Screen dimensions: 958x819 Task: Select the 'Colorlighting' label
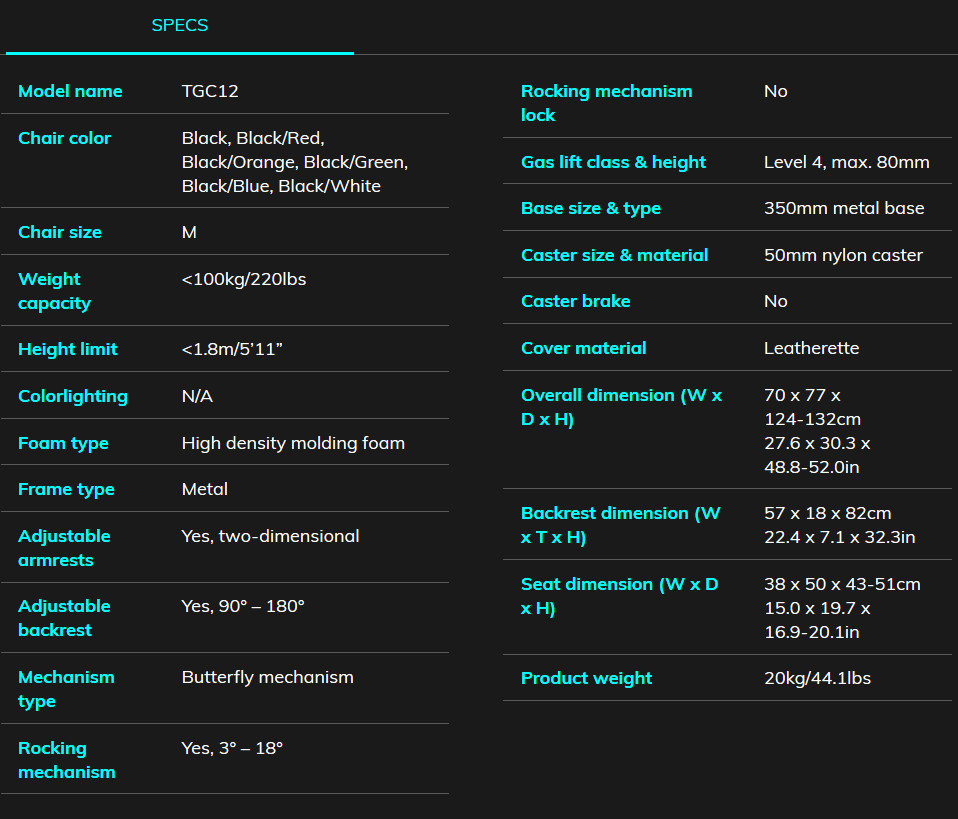[x=73, y=396]
